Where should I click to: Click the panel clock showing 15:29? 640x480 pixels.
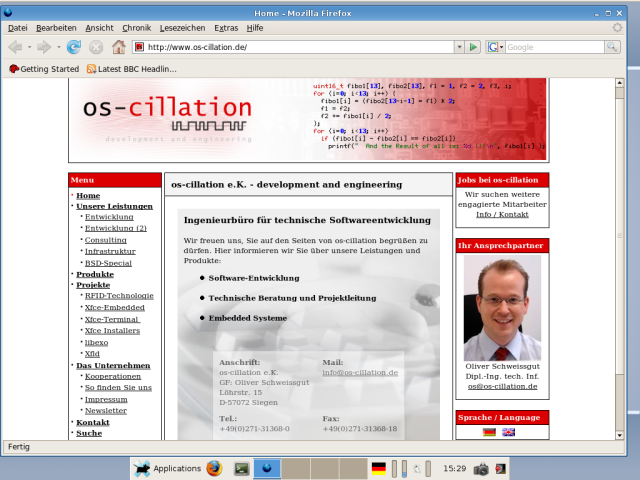pos(454,468)
